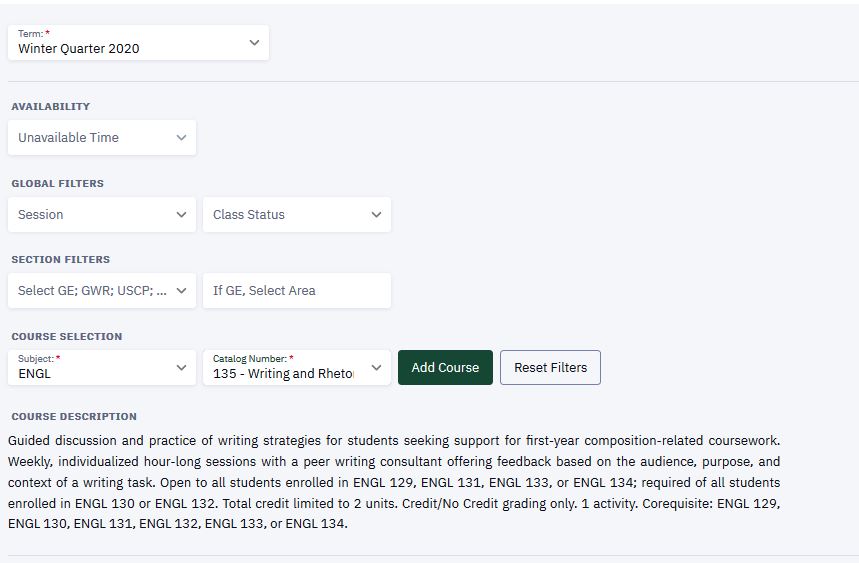Click the chevron on Select GE filter
The width and height of the screenshot is (859, 563).
coord(181,291)
